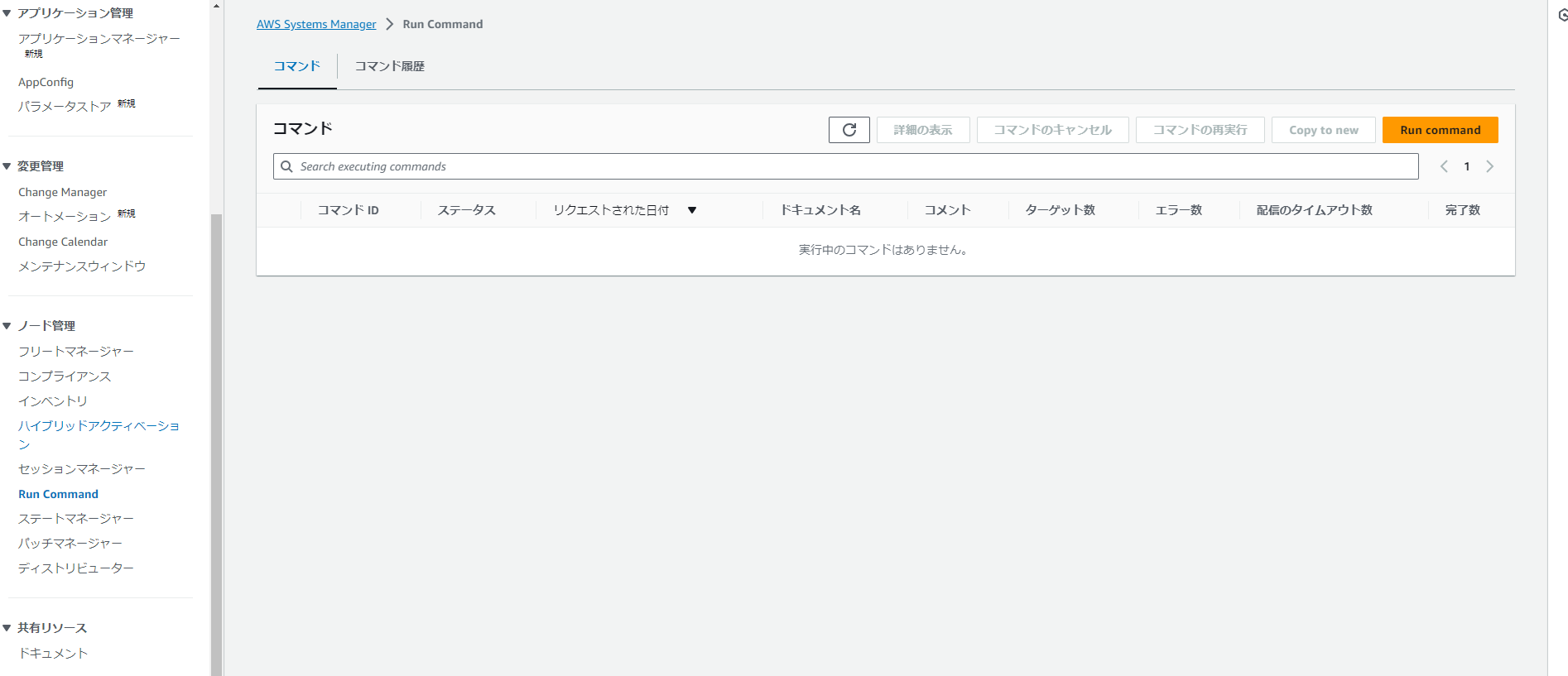Screen dimensions: 1568x676
Task: Open オートメーション in sidebar
Action: click(x=65, y=216)
